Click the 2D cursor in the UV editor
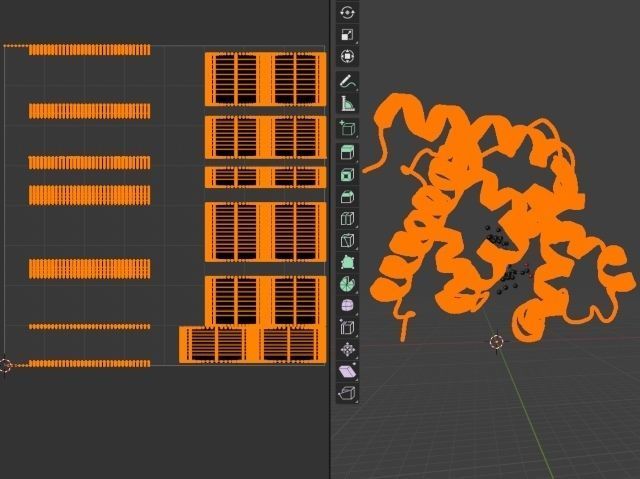 point(5,366)
